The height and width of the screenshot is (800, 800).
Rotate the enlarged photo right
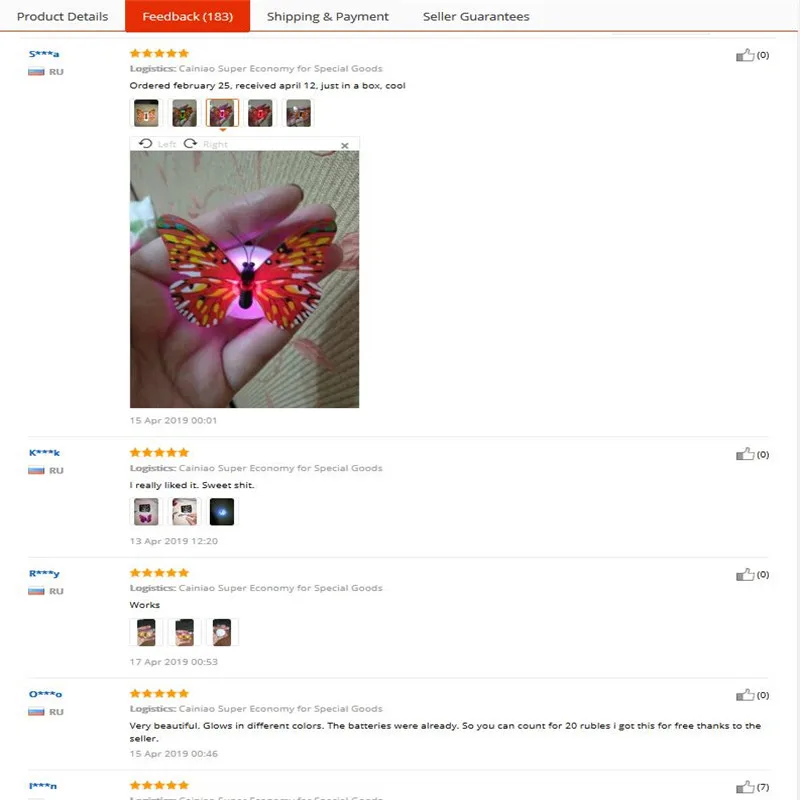click(205, 144)
